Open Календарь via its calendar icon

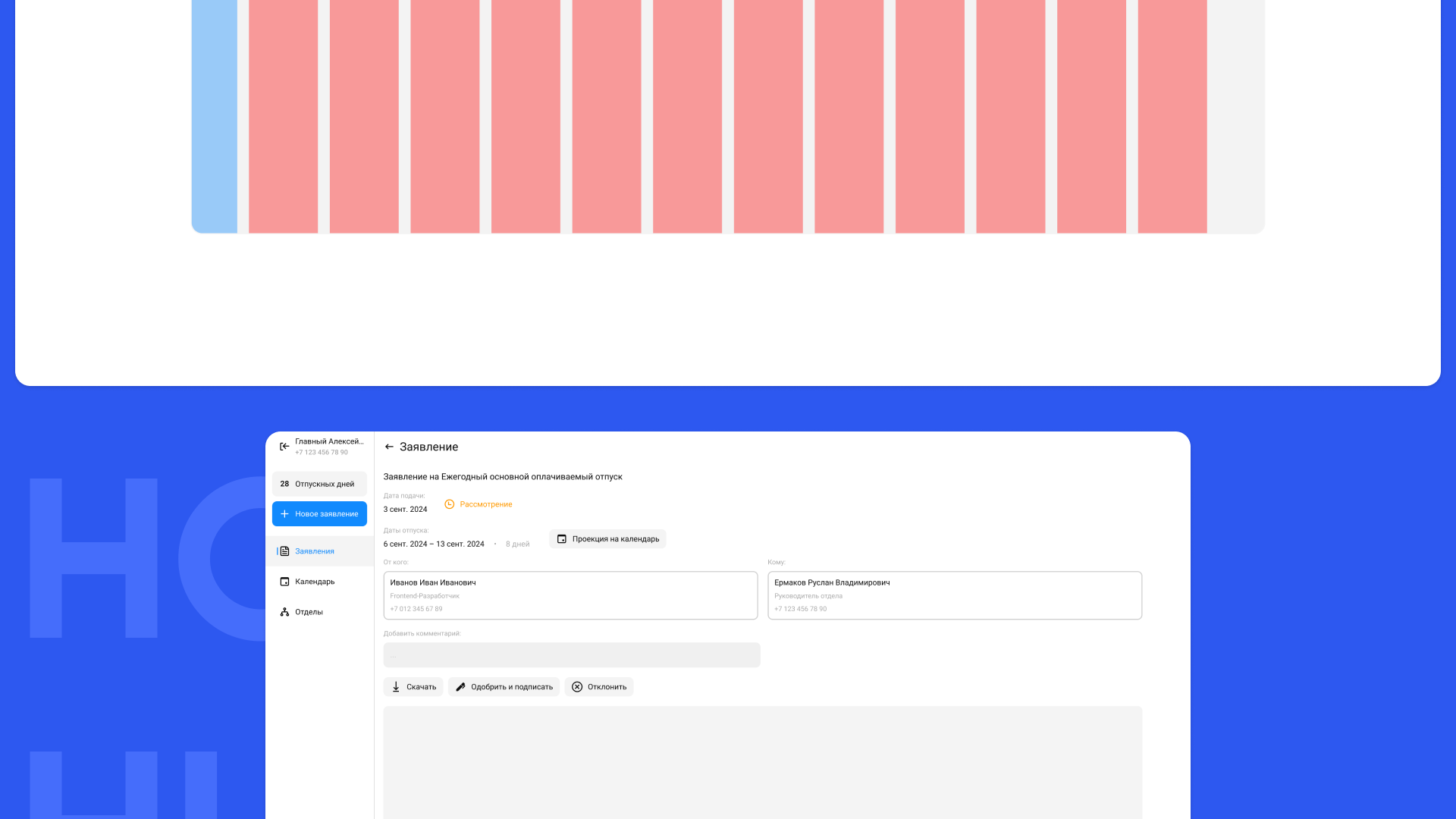coord(284,581)
